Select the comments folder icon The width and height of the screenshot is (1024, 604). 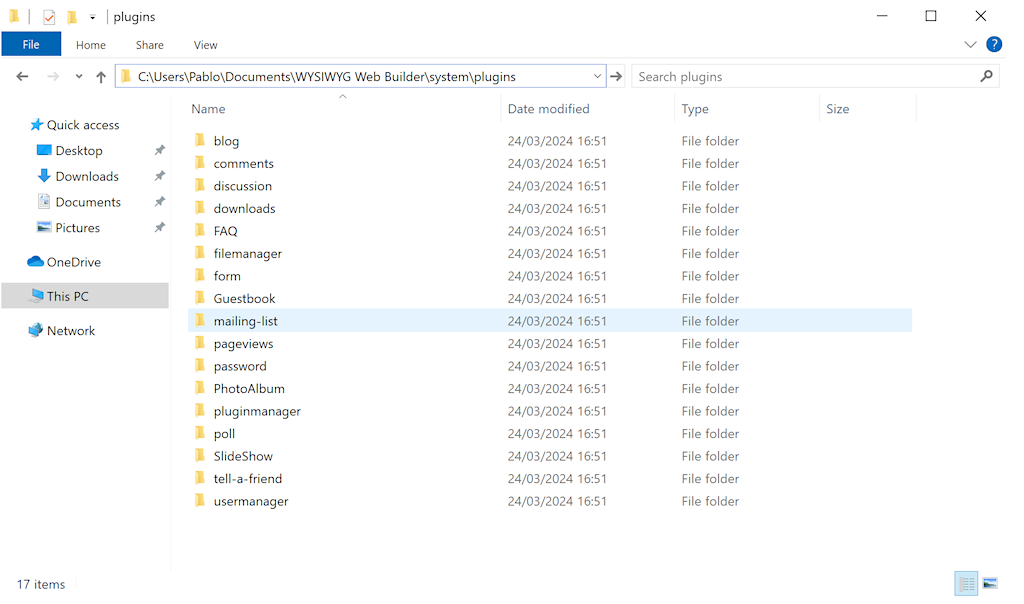pyautogui.click(x=200, y=163)
